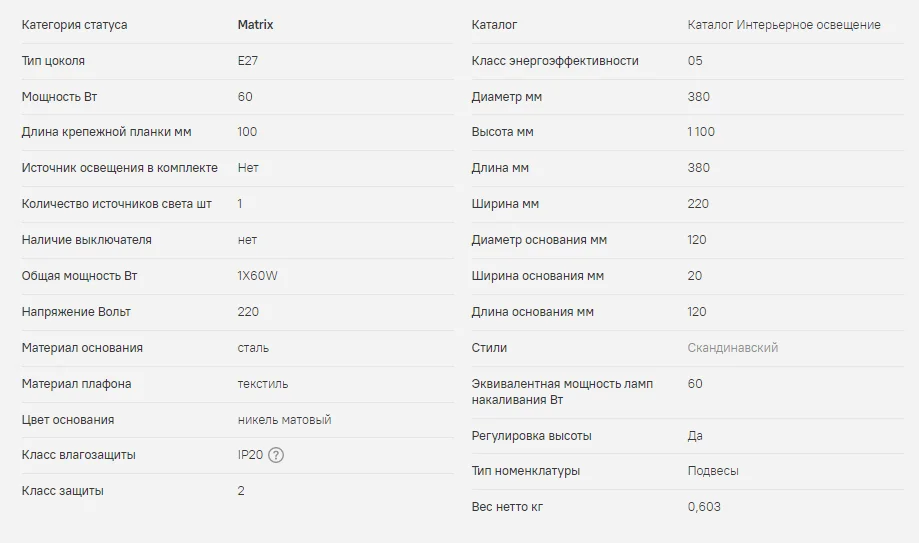Click the Категория статуса label

(75, 25)
